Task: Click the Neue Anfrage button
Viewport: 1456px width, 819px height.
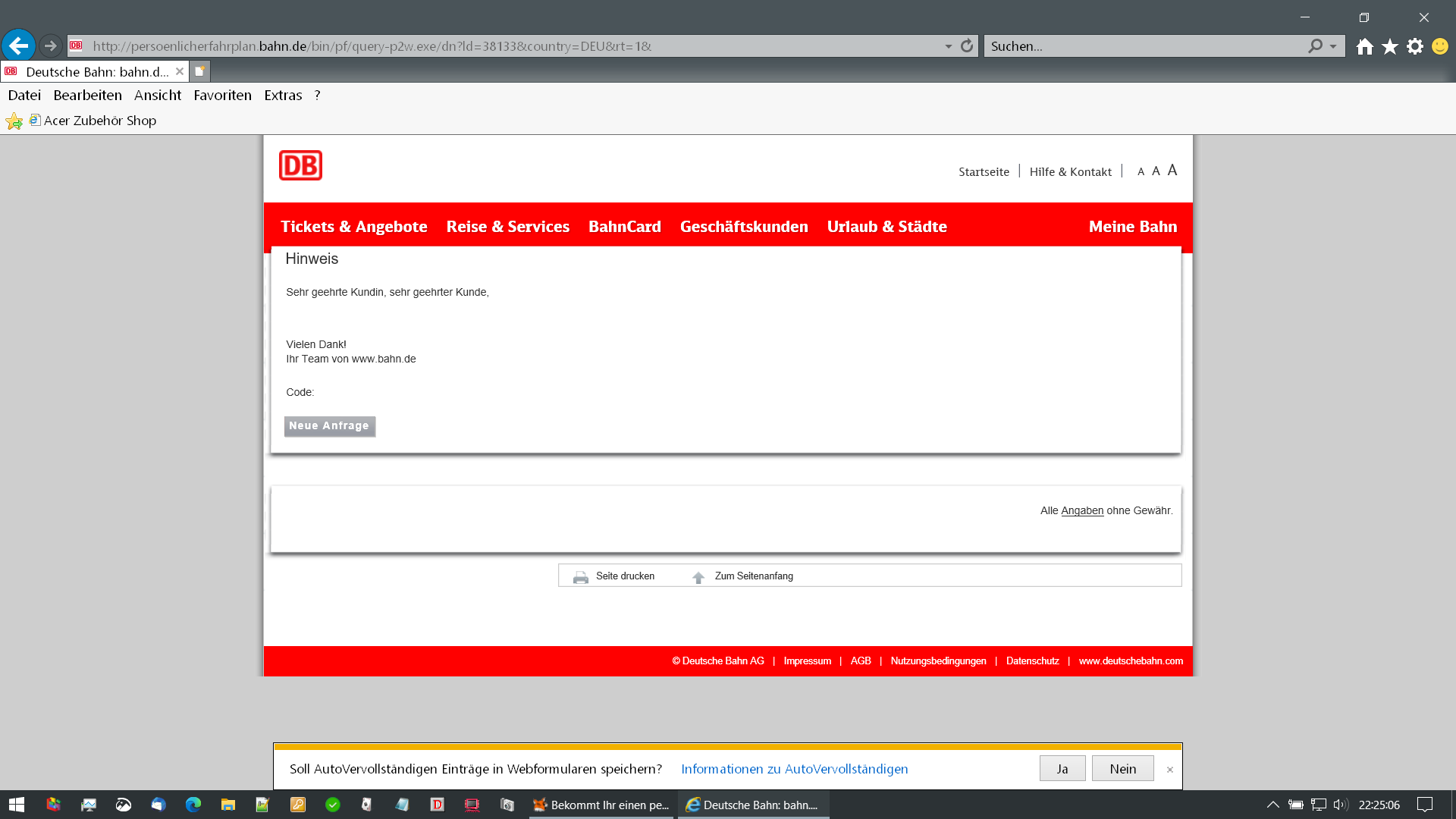Action: 329,426
